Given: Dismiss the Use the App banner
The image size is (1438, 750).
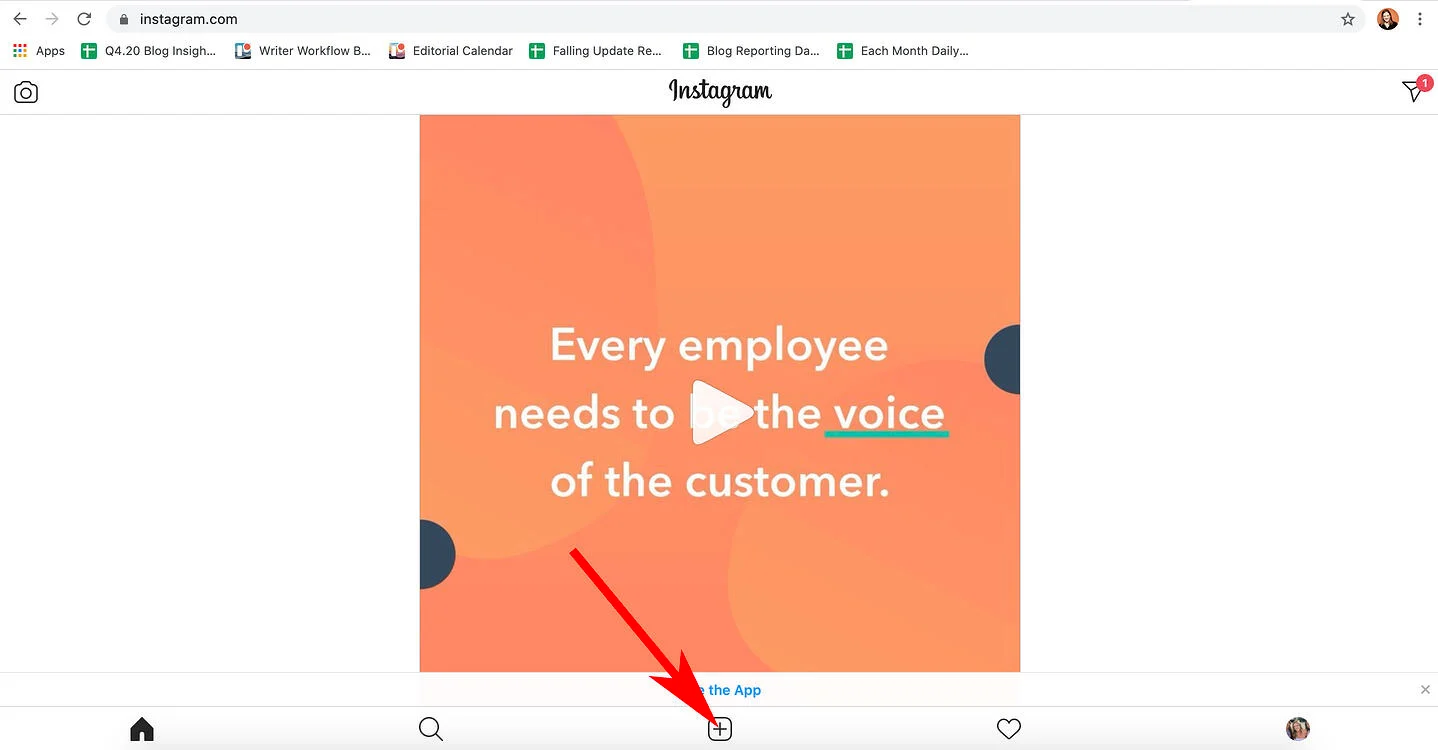Looking at the screenshot, I should [x=1425, y=690].
